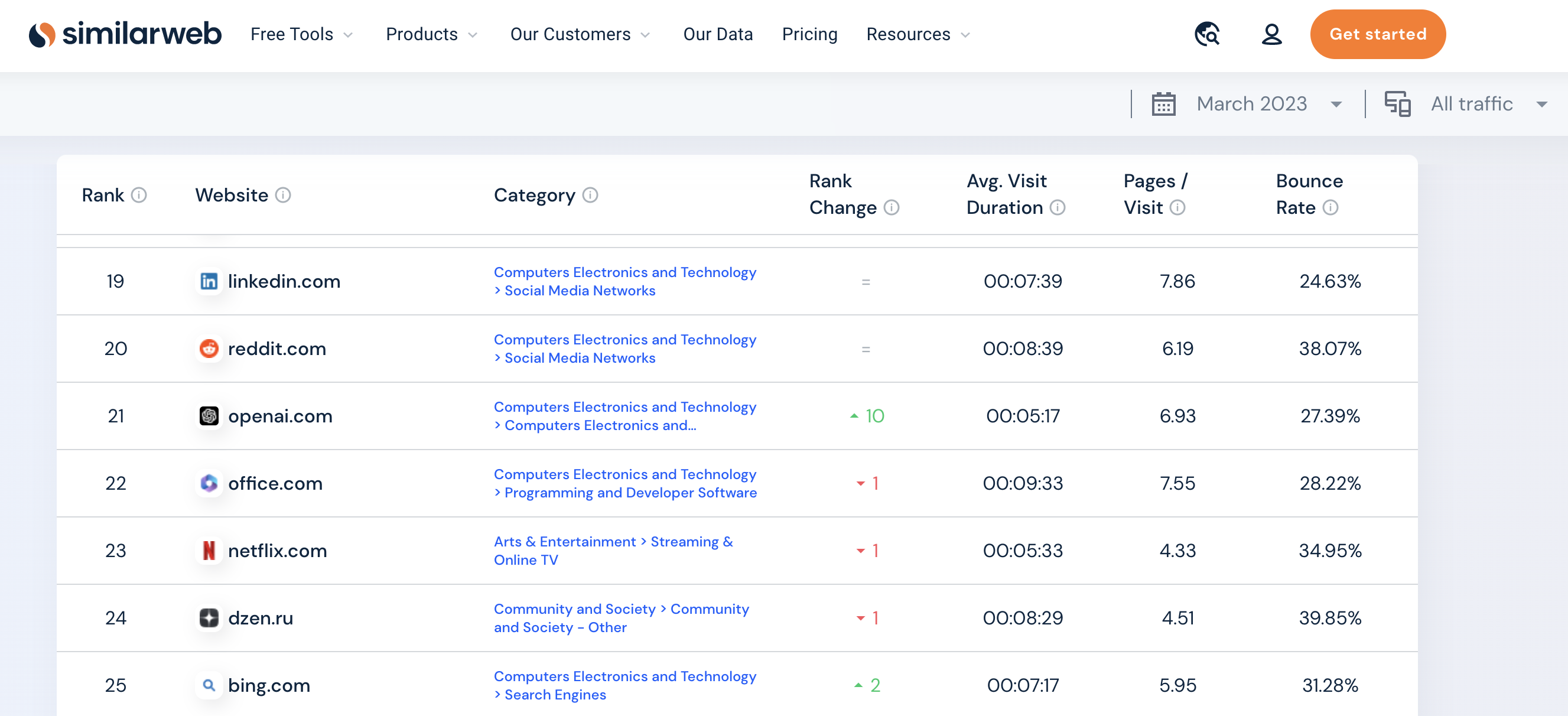This screenshot has height=716, width=1568.
Task: Show info tooltip for Rank column
Action: tap(139, 195)
